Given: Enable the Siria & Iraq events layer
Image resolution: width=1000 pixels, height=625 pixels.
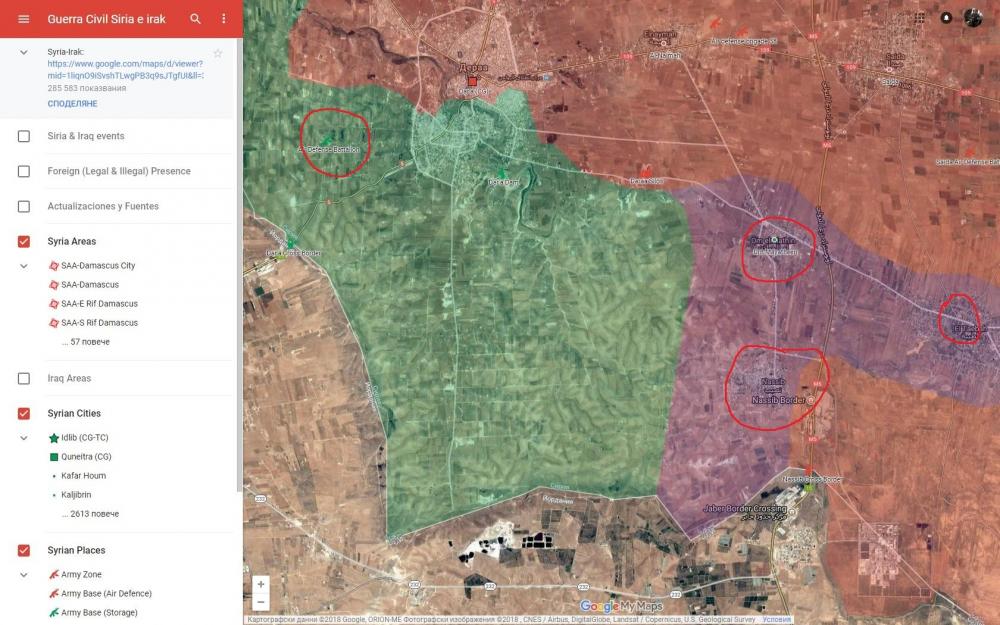Looking at the screenshot, I should (24, 136).
